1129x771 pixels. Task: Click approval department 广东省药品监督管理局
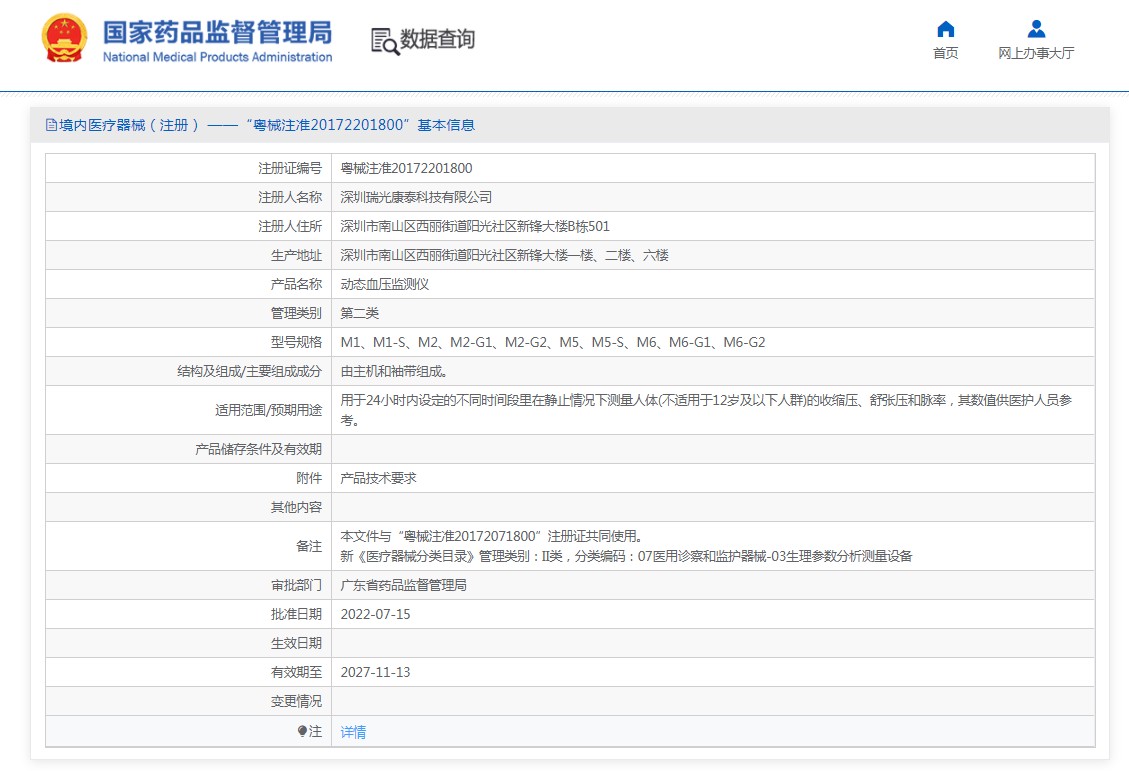403,585
